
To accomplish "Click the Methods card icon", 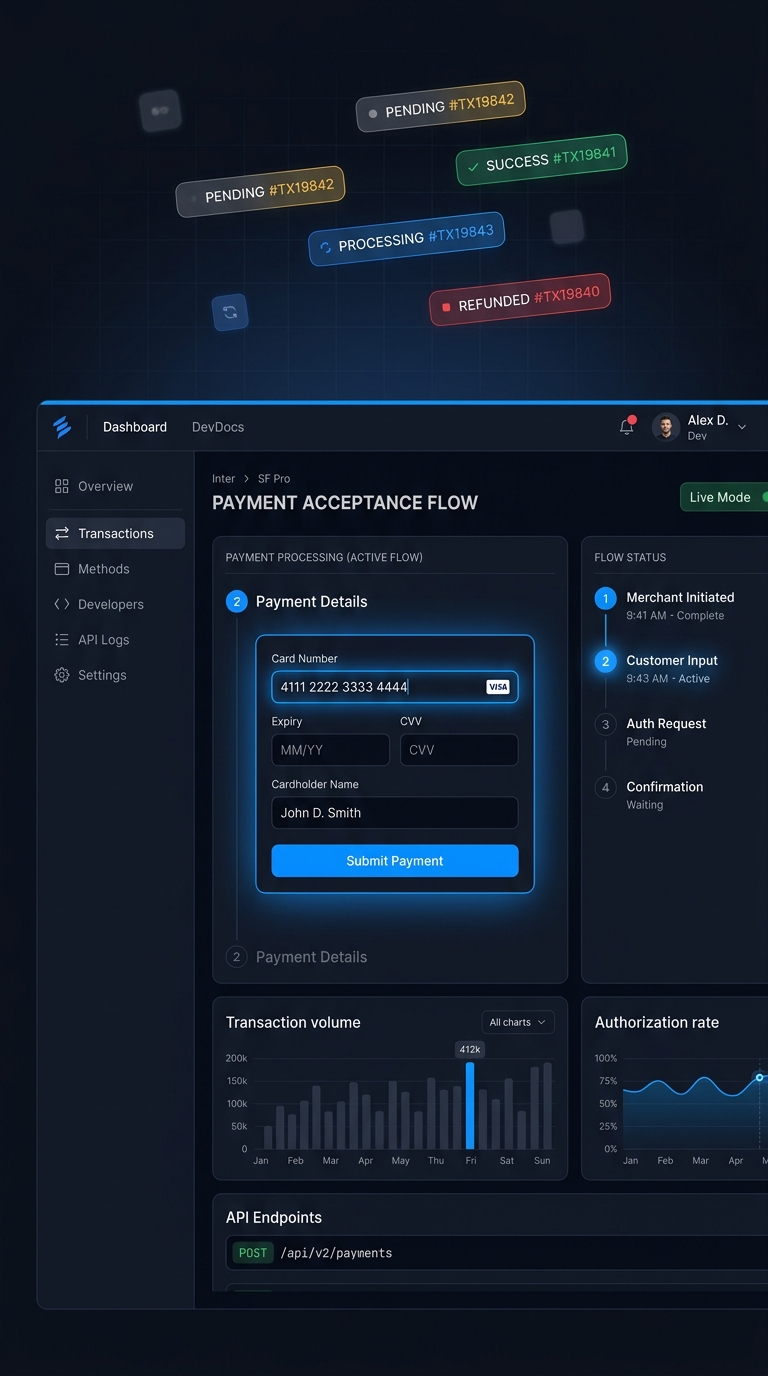I will point(62,569).
